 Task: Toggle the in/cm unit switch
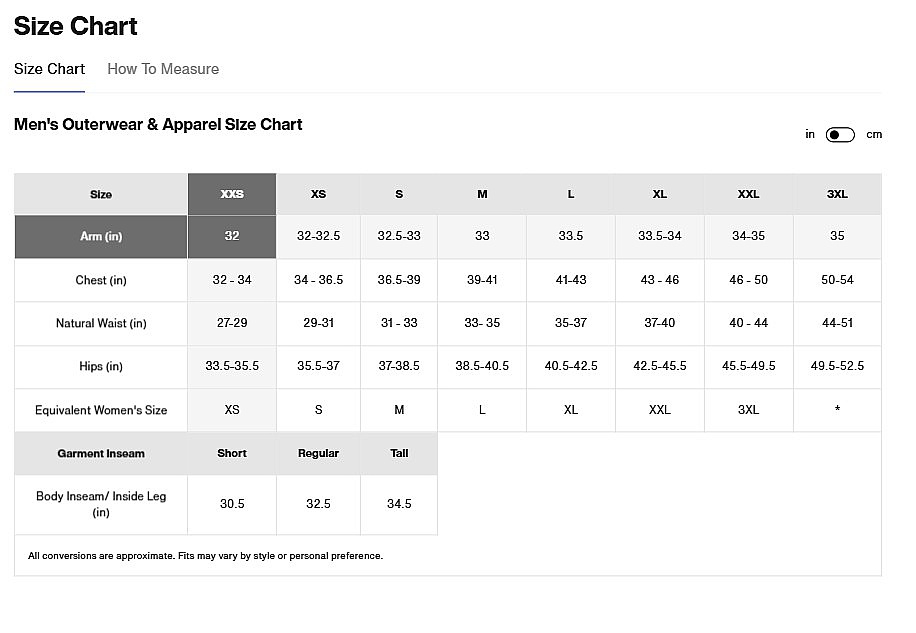(840, 135)
